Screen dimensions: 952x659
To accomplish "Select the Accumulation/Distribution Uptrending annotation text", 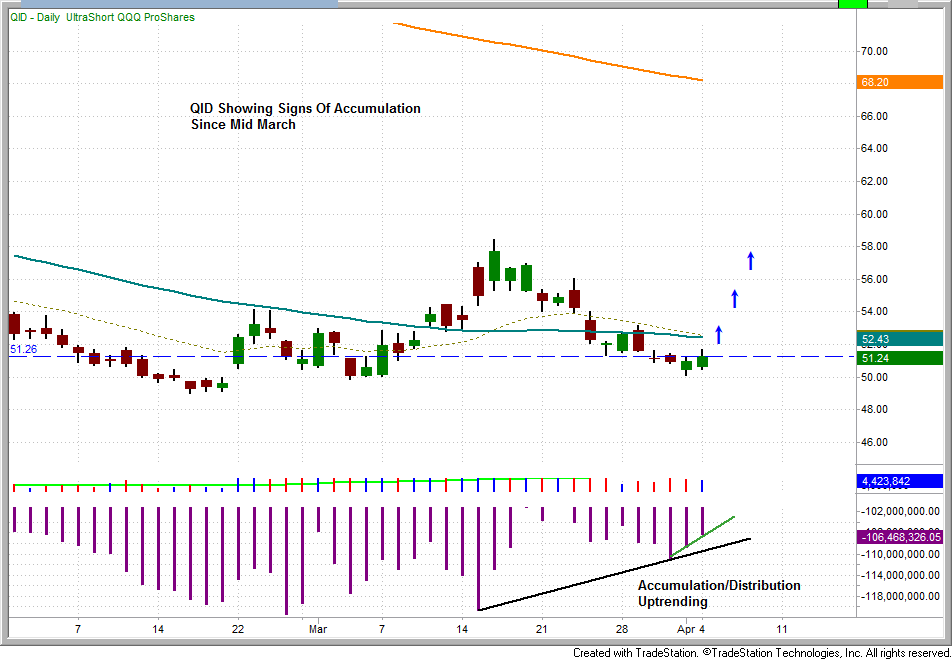I will coord(719,593).
